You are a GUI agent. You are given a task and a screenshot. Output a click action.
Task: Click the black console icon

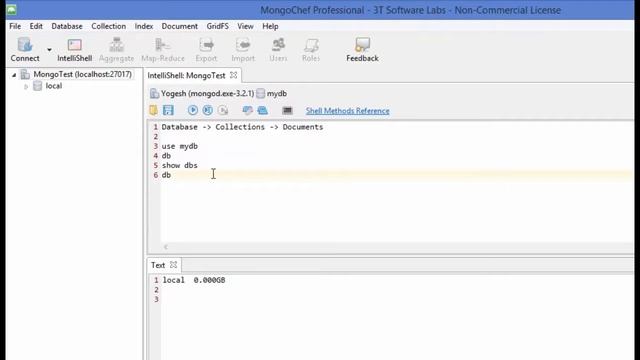coord(287,111)
